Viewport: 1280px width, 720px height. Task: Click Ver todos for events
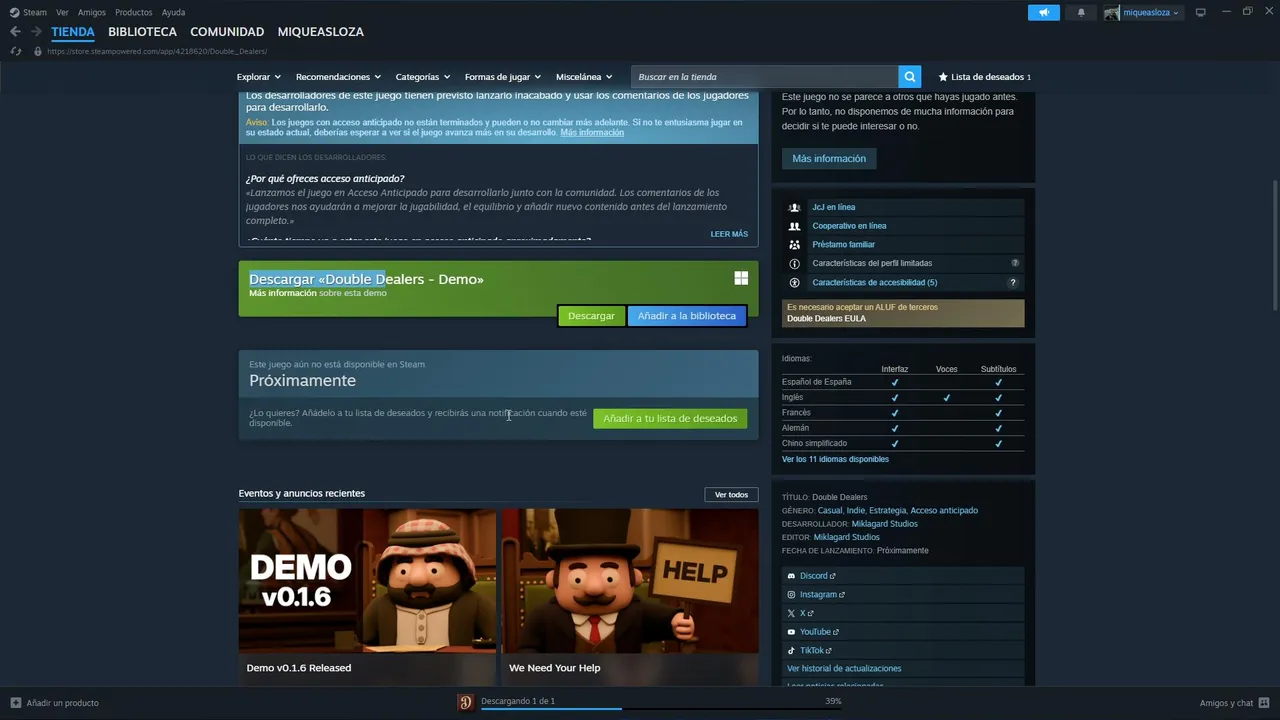pos(731,495)
